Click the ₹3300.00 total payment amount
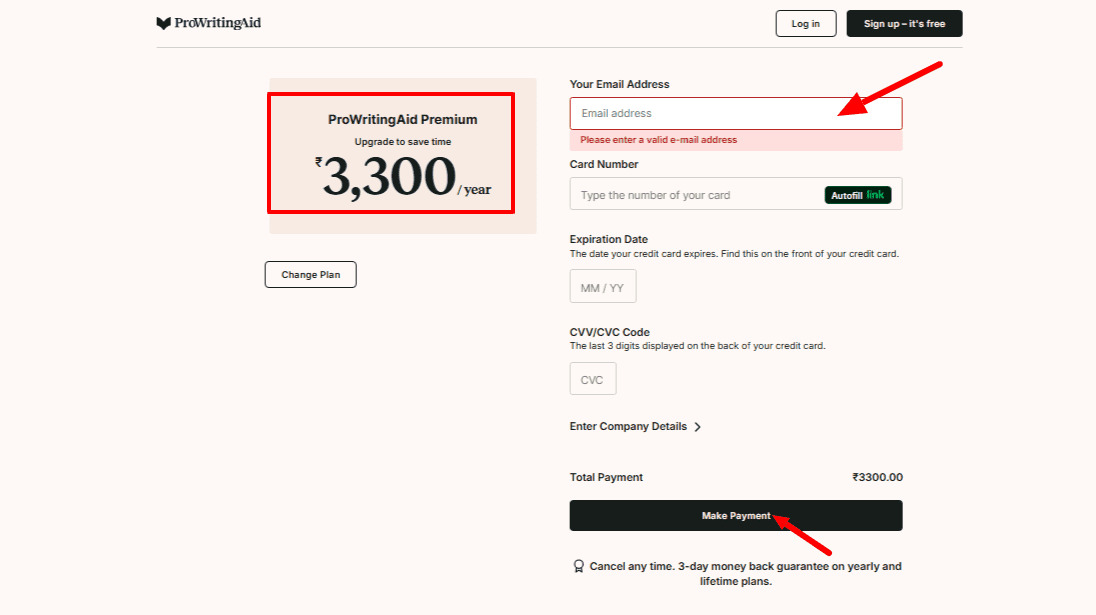Image resolution: width=1096 pixels, height=615 pixels. 876,477
